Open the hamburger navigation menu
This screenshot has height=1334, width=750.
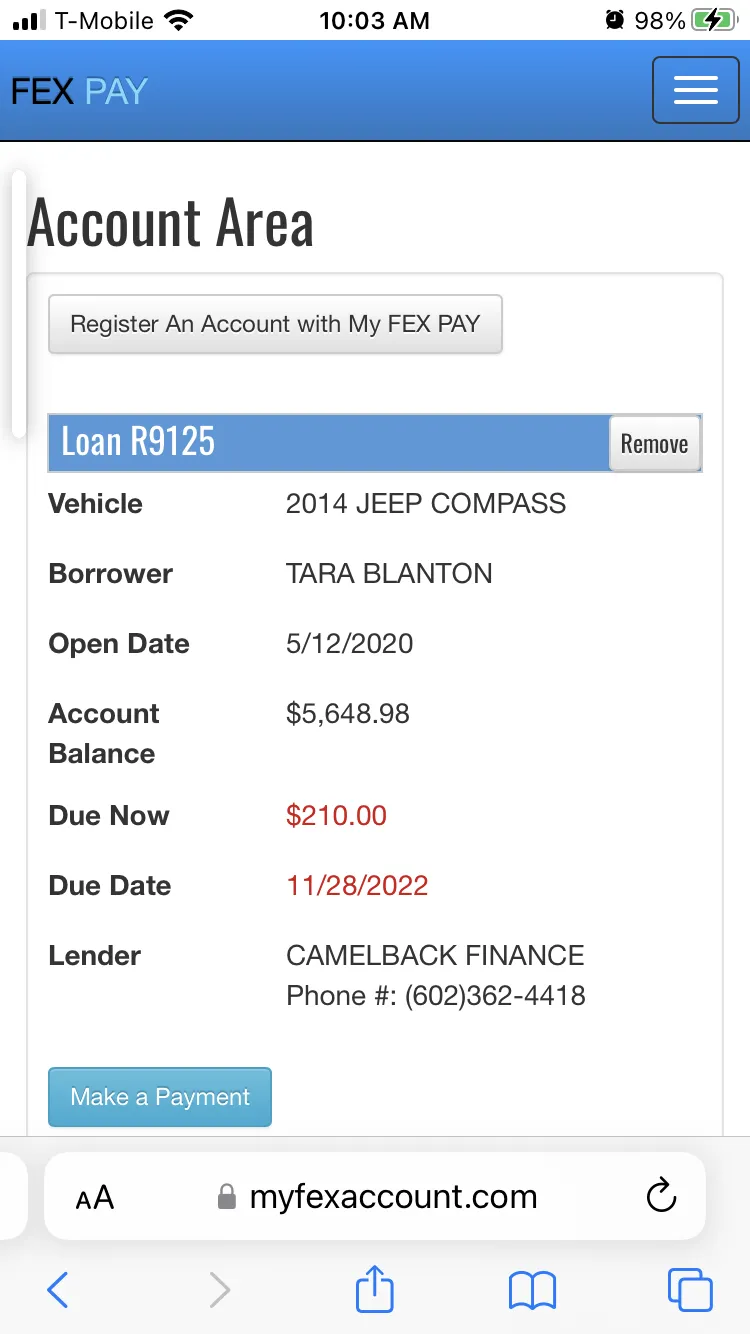coord(695,90)
